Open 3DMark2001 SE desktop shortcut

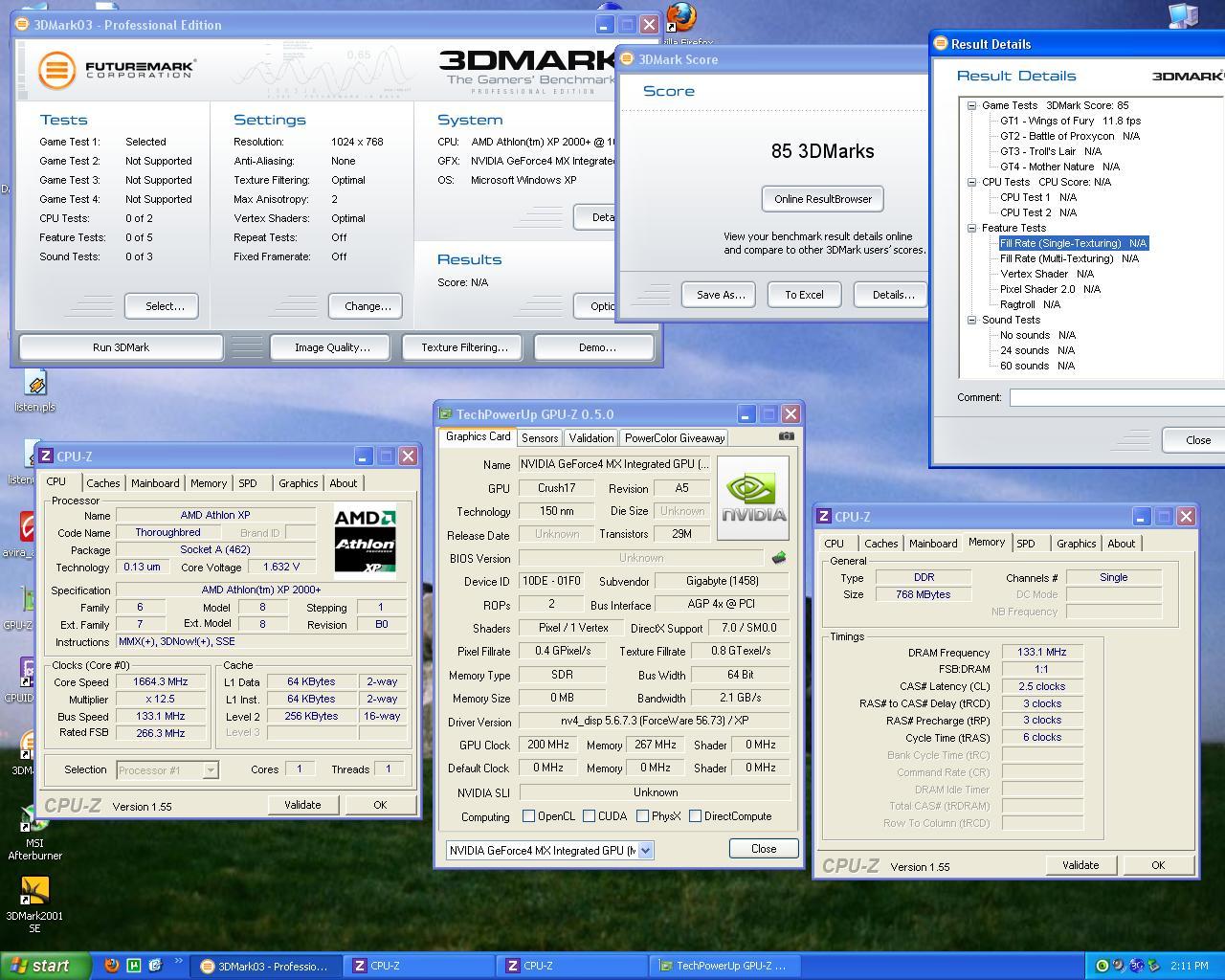pos(34,904)
